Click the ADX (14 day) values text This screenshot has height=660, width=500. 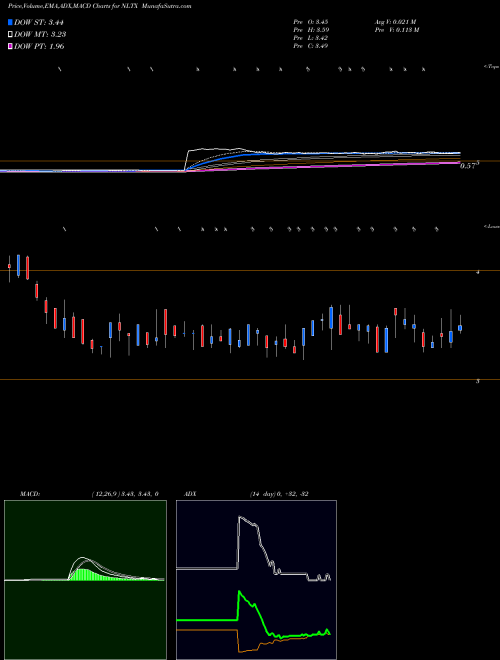[x=279, y=494]
